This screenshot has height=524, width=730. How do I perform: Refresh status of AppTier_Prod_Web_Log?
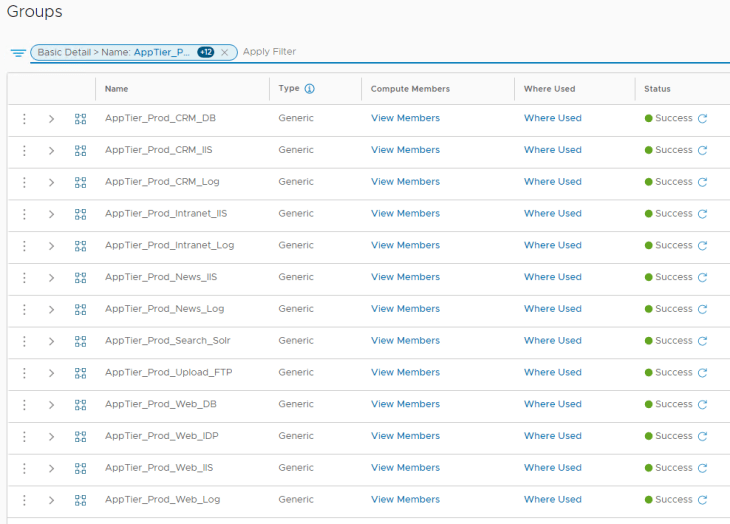click(x=703, y=500)
